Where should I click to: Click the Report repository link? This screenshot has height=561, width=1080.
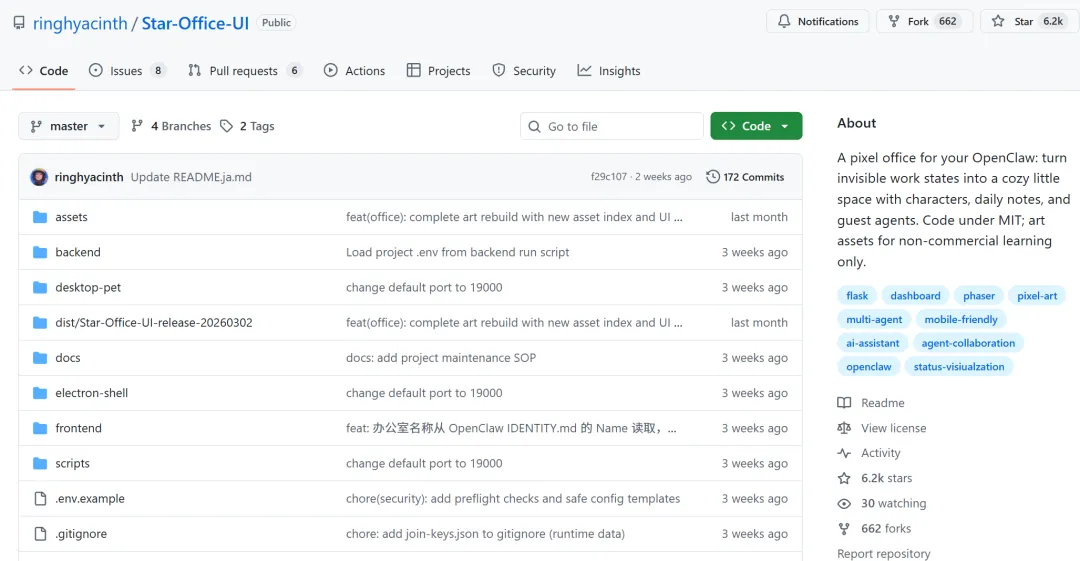(884, 553)
